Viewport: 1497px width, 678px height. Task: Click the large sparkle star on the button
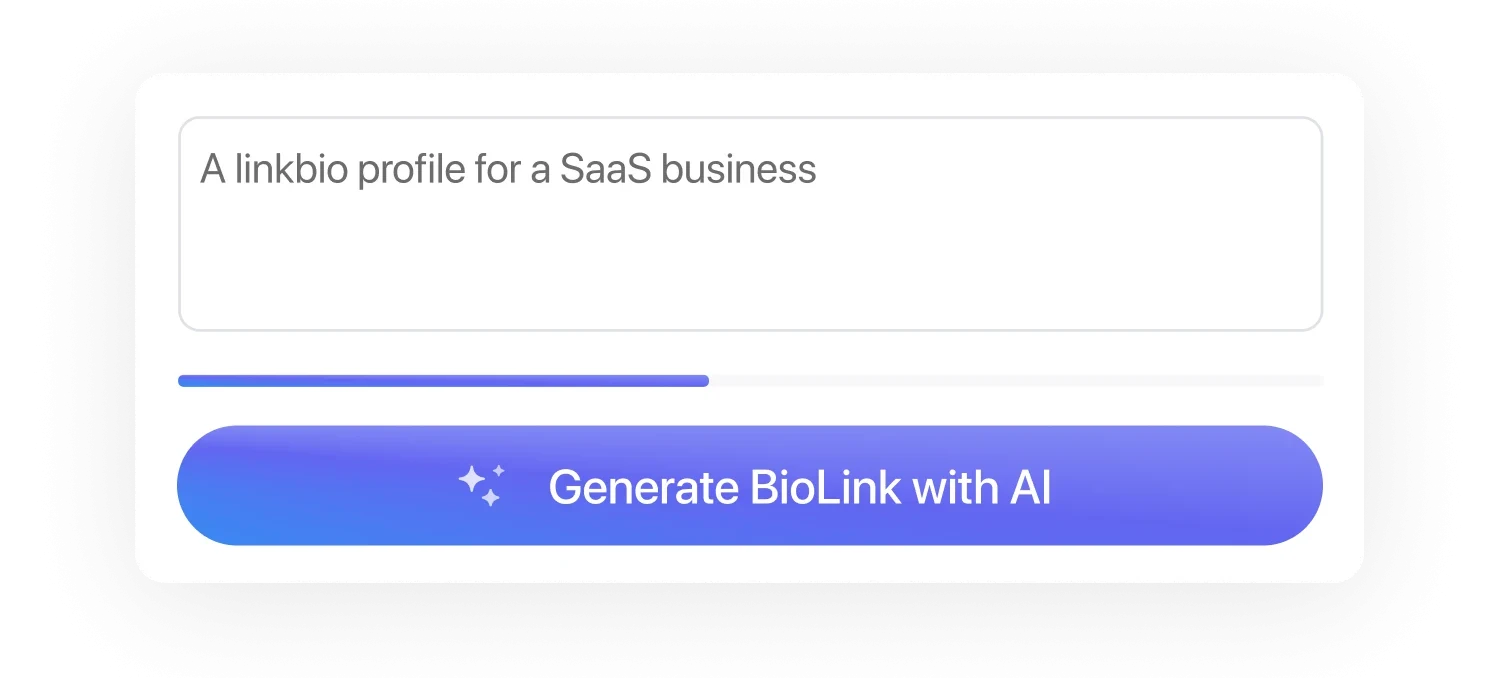(x=473, y=481)
